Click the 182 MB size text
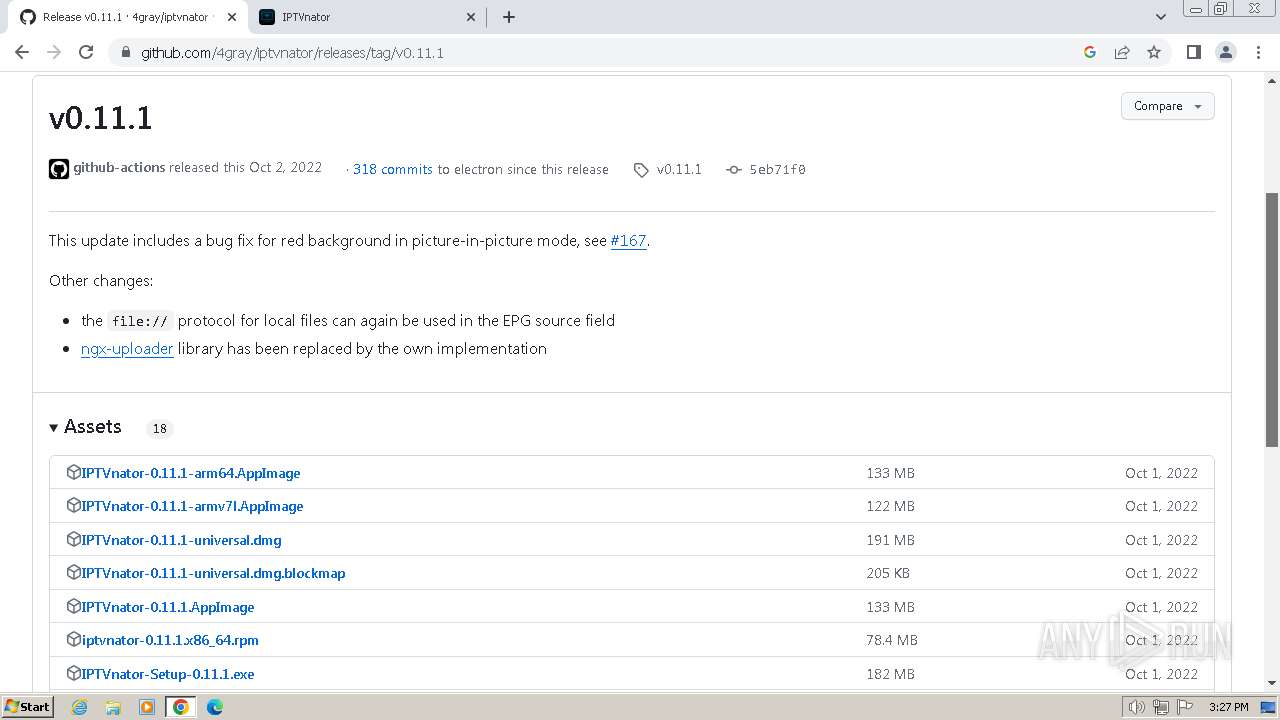This screenshot has height=720, width=1280. click(x=890, y=674)
